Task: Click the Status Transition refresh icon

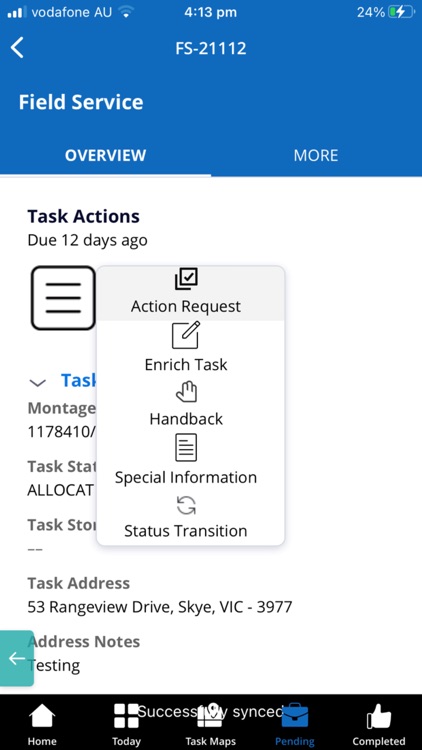Action: tap(186, 505)
